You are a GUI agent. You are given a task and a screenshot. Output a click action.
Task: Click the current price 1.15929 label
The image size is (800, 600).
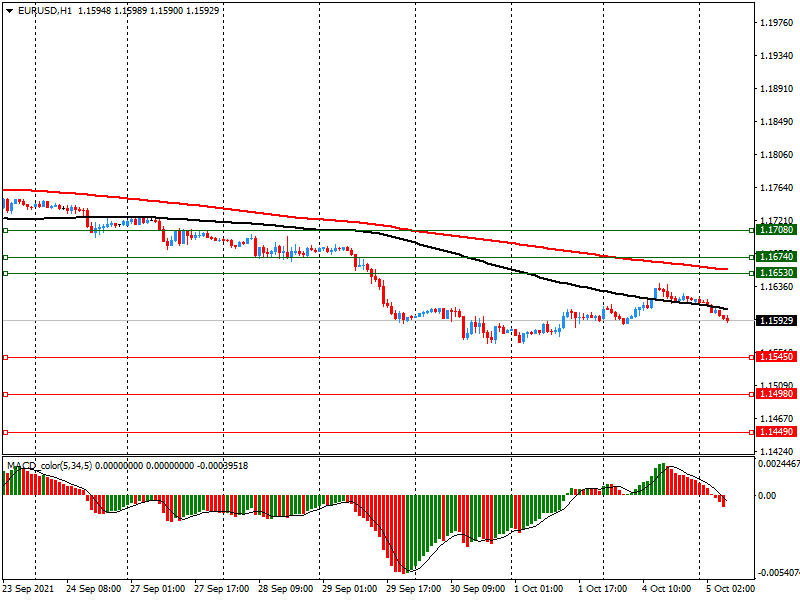[x=776, y=320]
